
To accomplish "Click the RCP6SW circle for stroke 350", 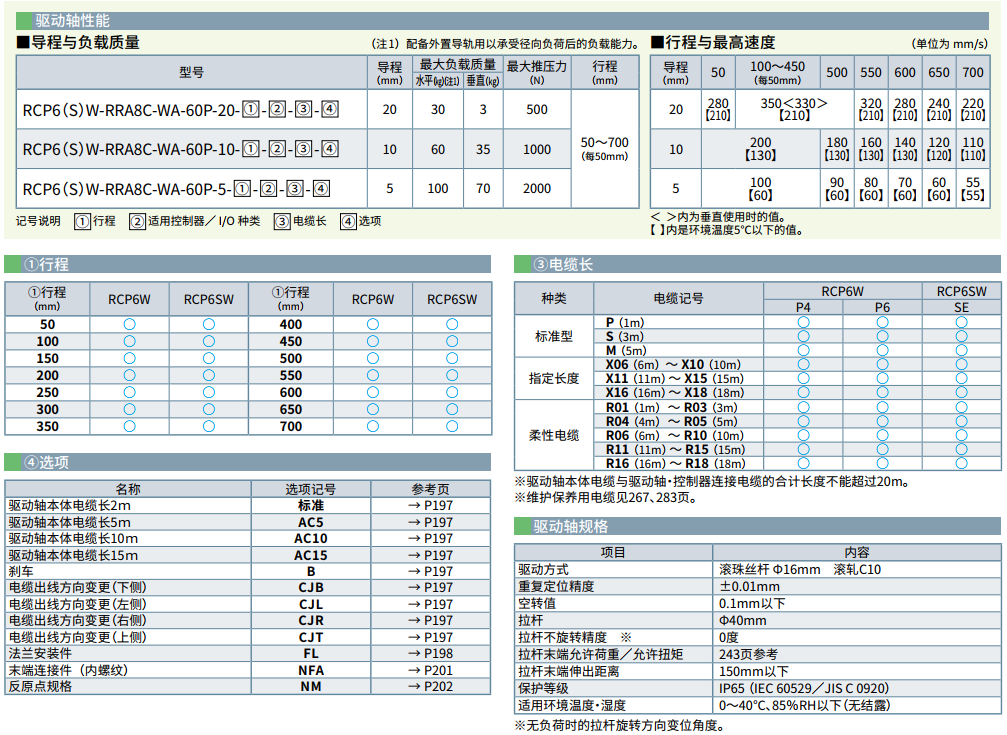I will coord(209,426).
